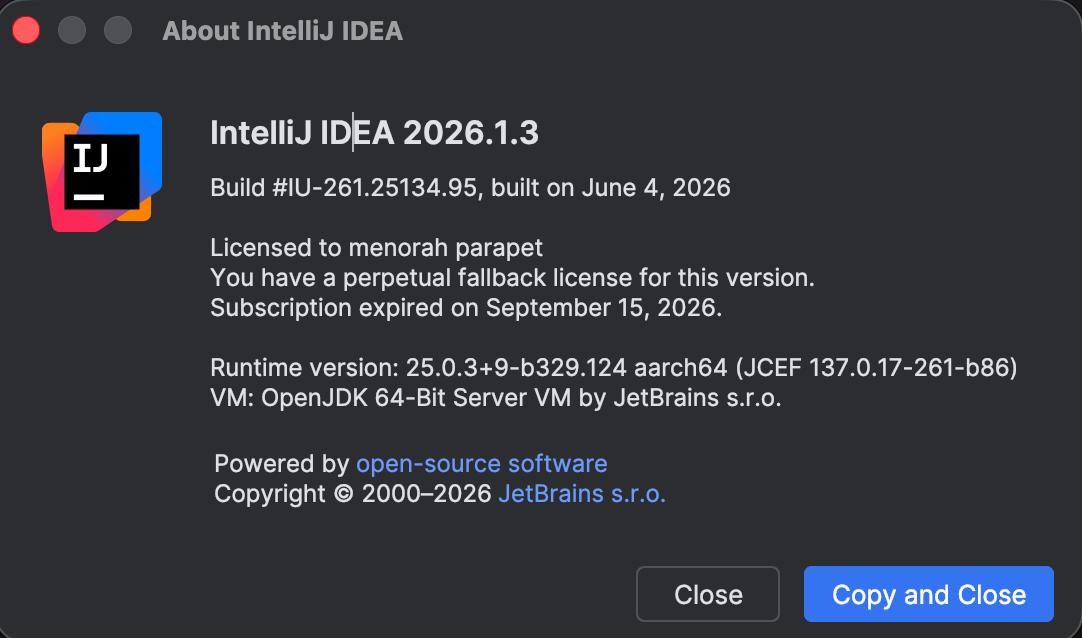
Task: Click the JCEF version in runtime line
Action: (x=876, y=368)
